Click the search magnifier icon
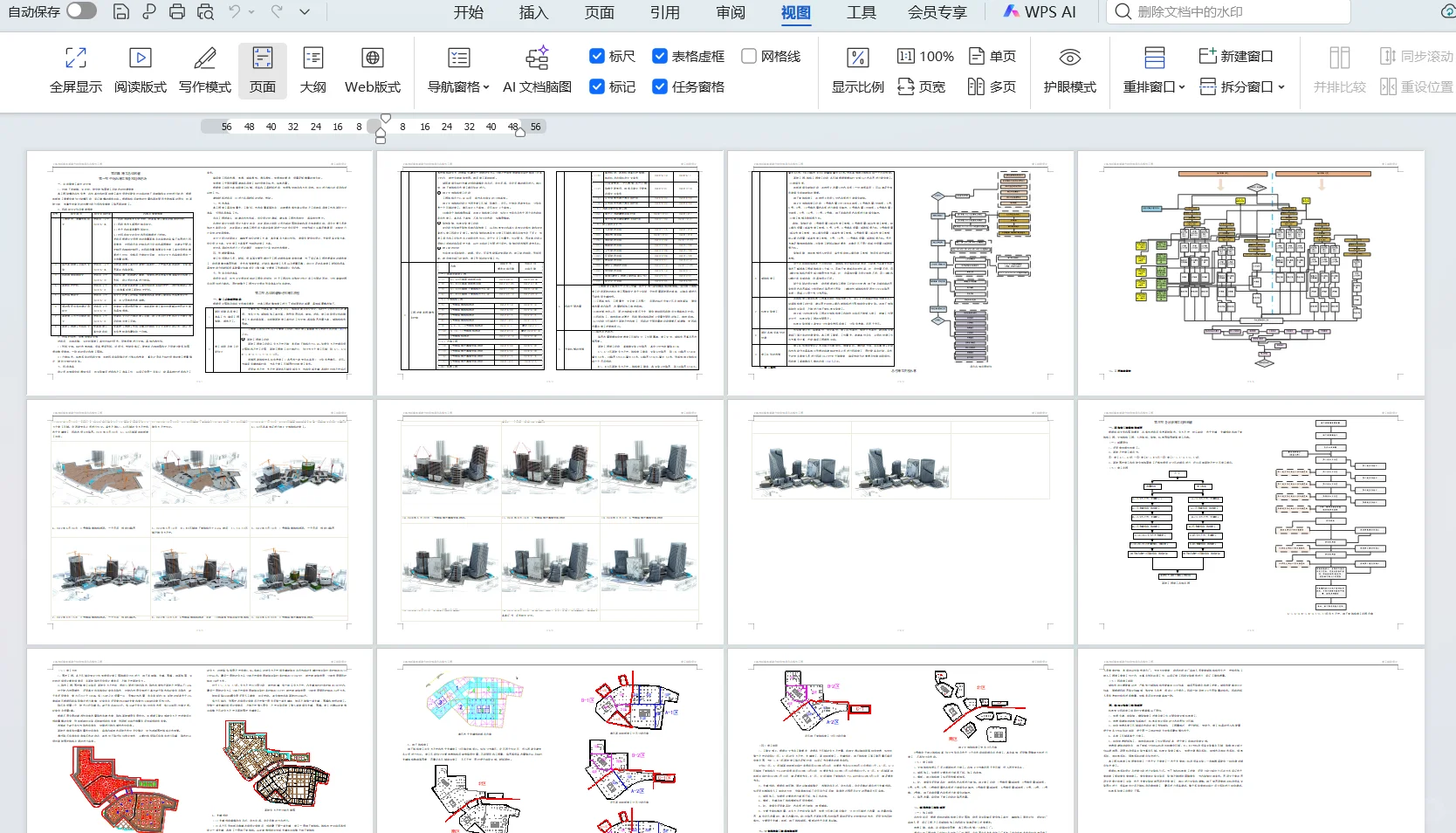 [x=1123, y=11]
